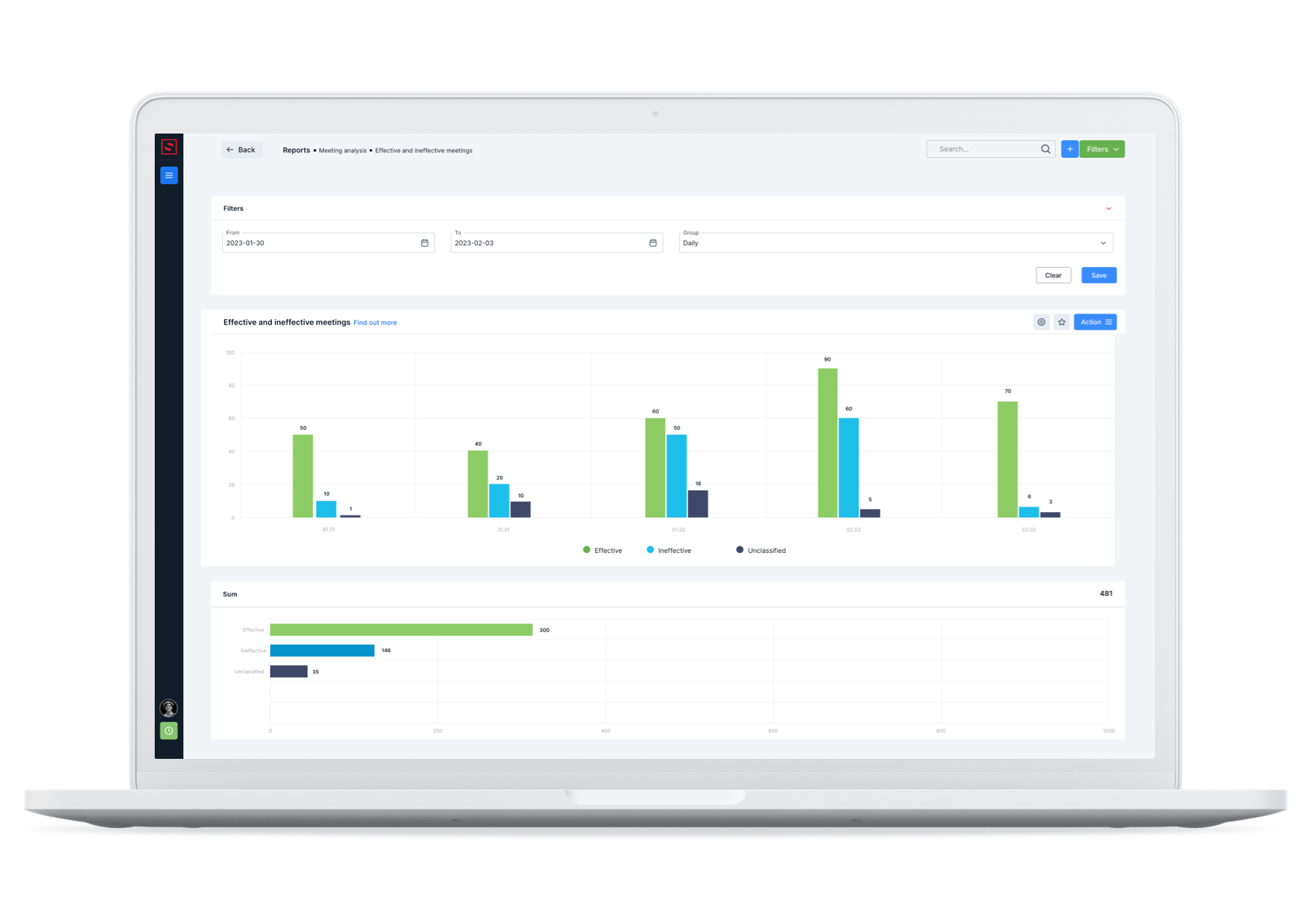Click the 50 effective bar for 30.01
The width and height of the screenshot is (1316, 907).
[303, 476]
